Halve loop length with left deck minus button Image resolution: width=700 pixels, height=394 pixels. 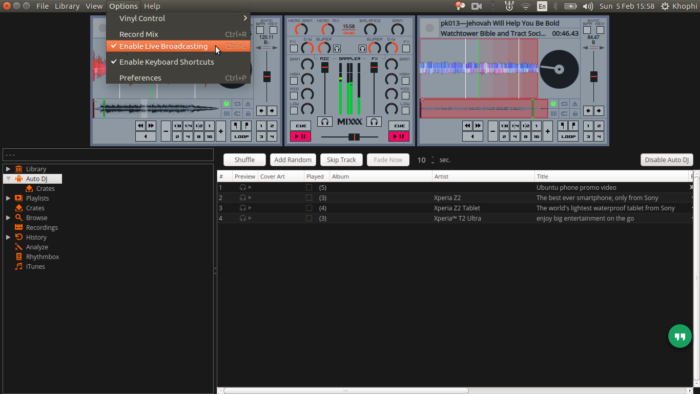pyautogui.click(x=166, y=131)
